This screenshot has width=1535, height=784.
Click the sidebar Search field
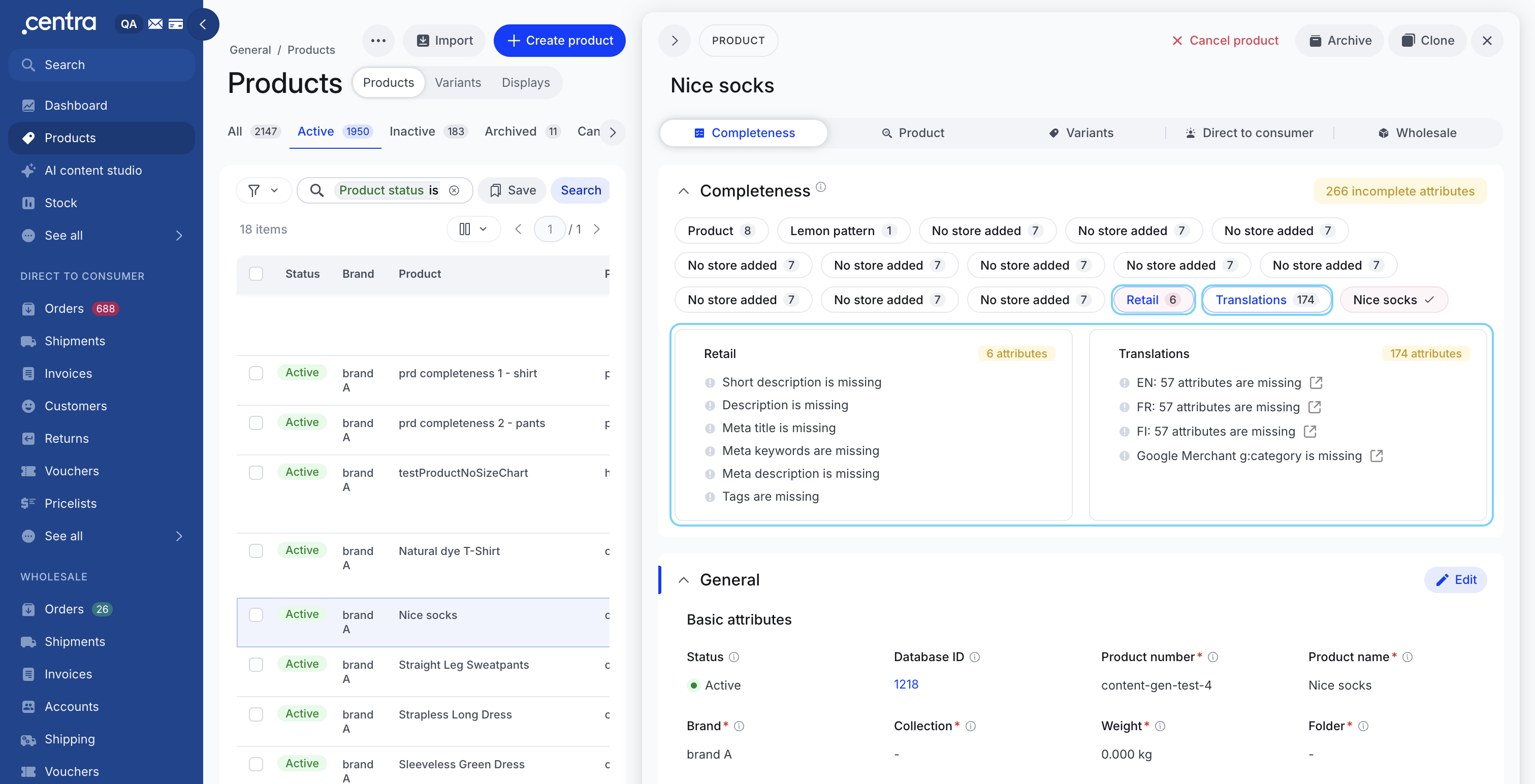101,65
